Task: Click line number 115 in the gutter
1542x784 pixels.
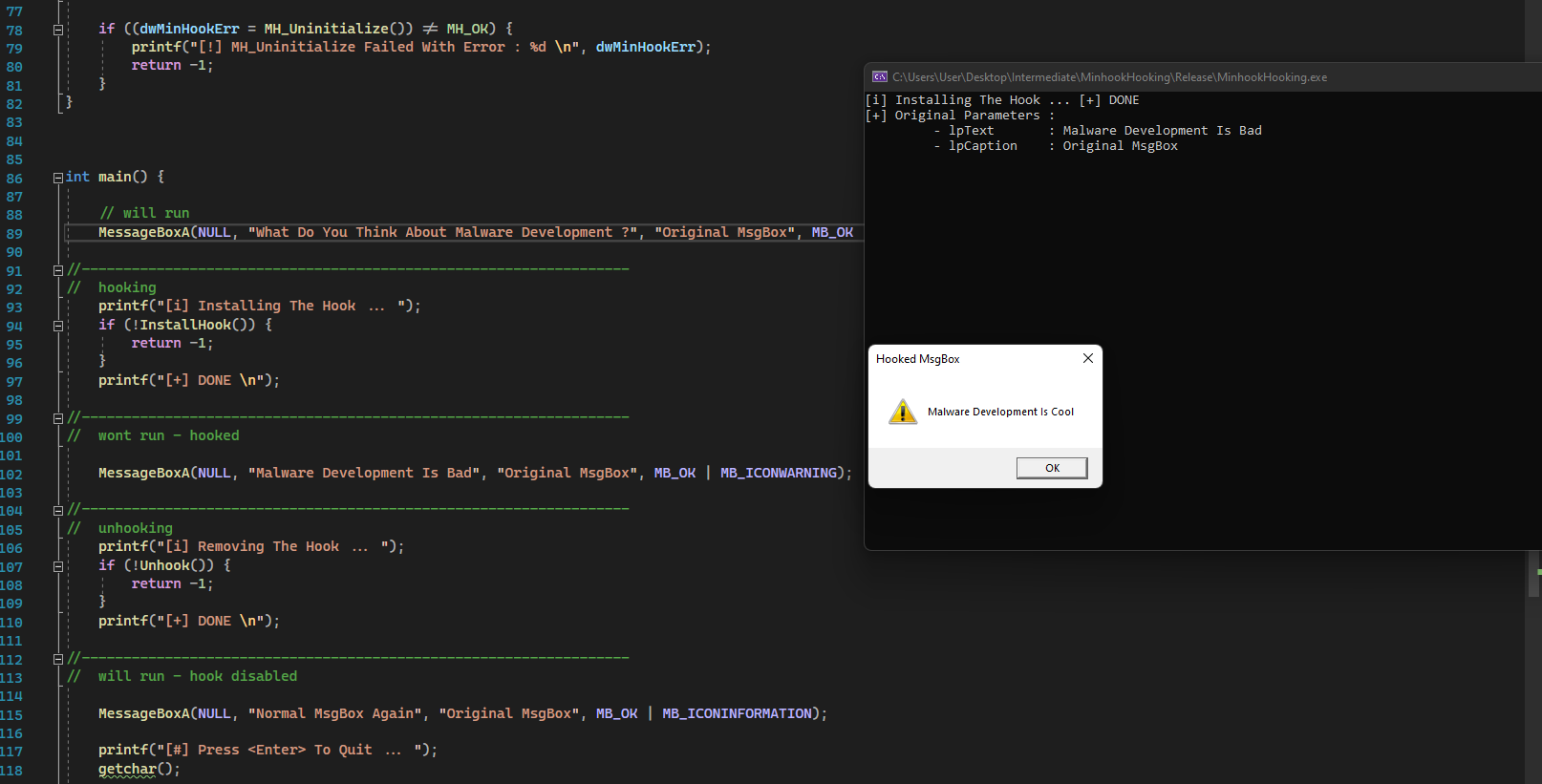Action: tap(11, 715)
